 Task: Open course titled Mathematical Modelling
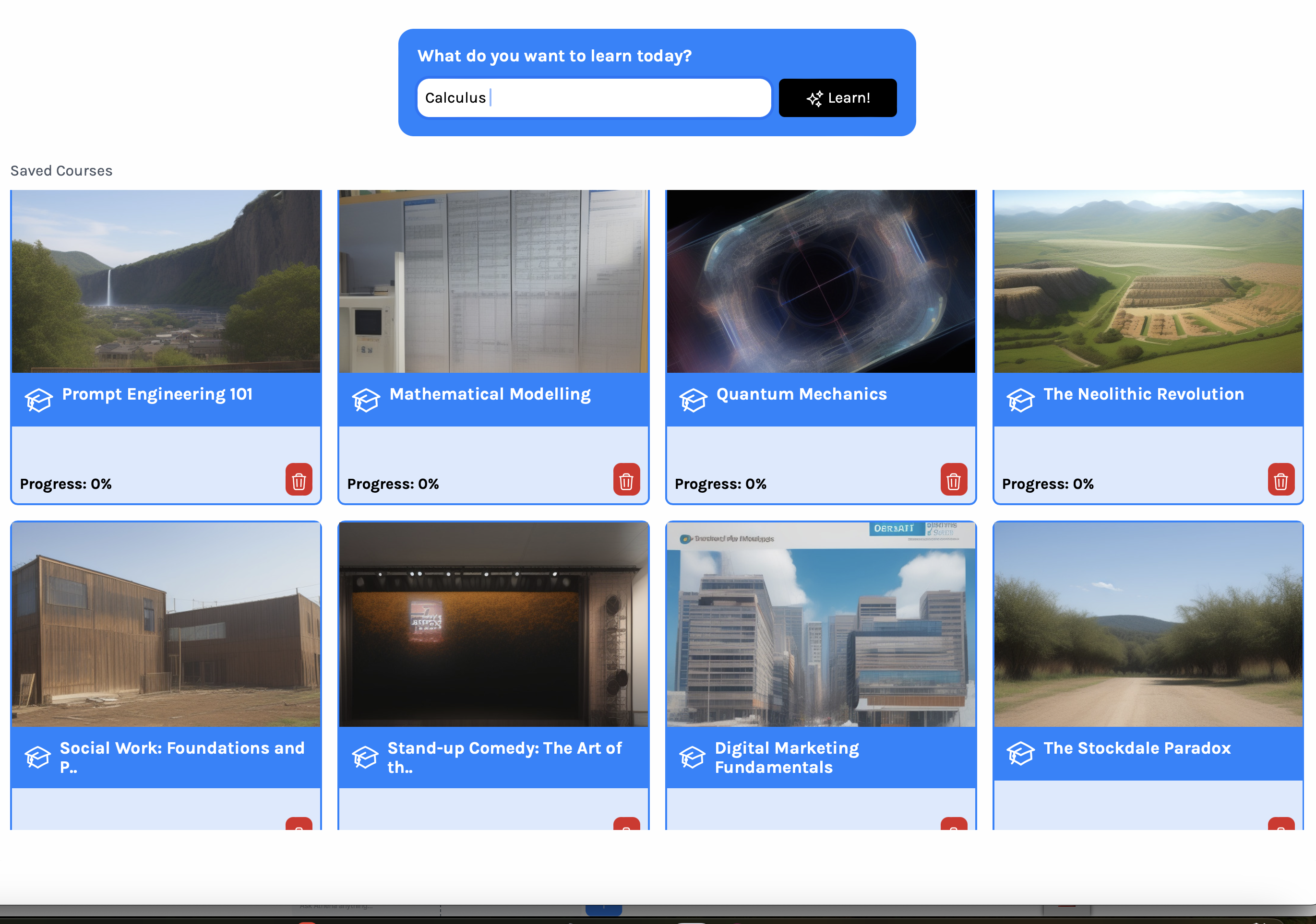[x=490, y=394]
